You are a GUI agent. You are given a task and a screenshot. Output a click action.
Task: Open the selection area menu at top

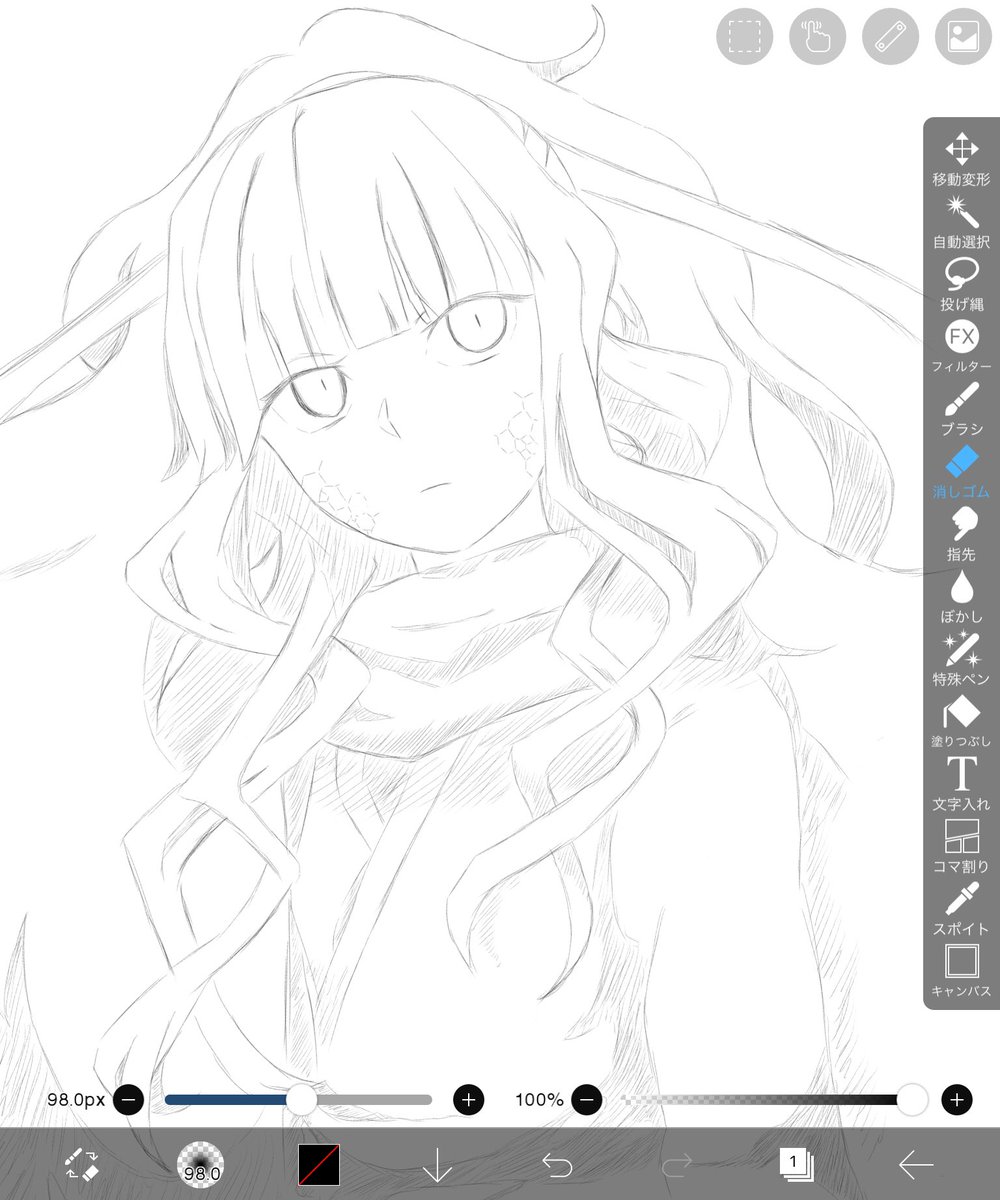coord(744,37)
